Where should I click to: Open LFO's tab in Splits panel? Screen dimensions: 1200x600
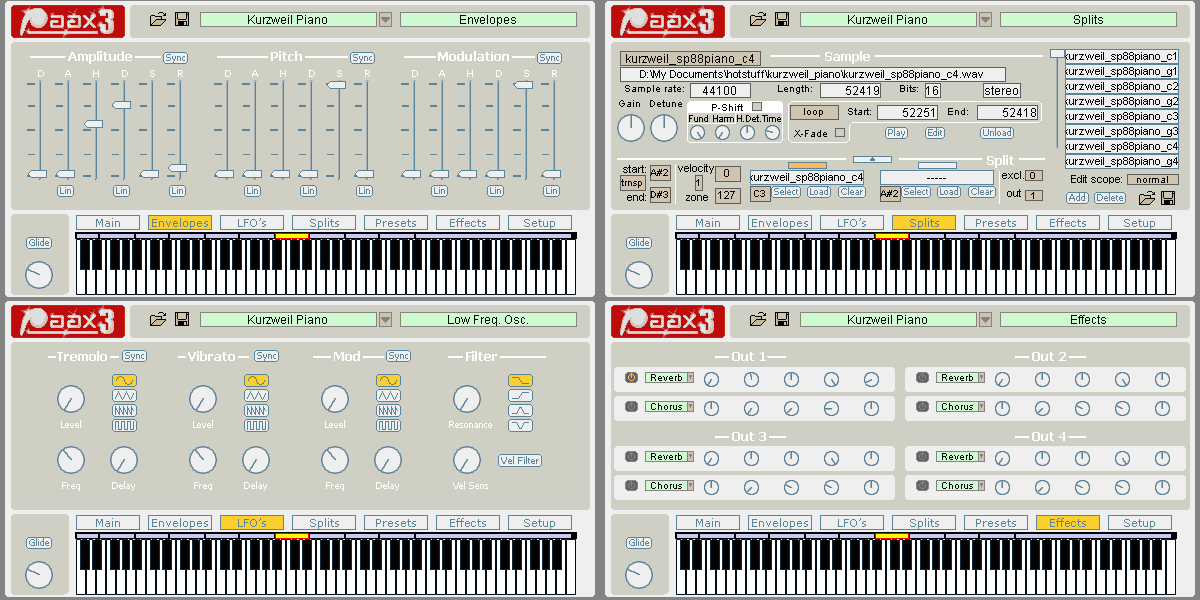pos(852,223)
